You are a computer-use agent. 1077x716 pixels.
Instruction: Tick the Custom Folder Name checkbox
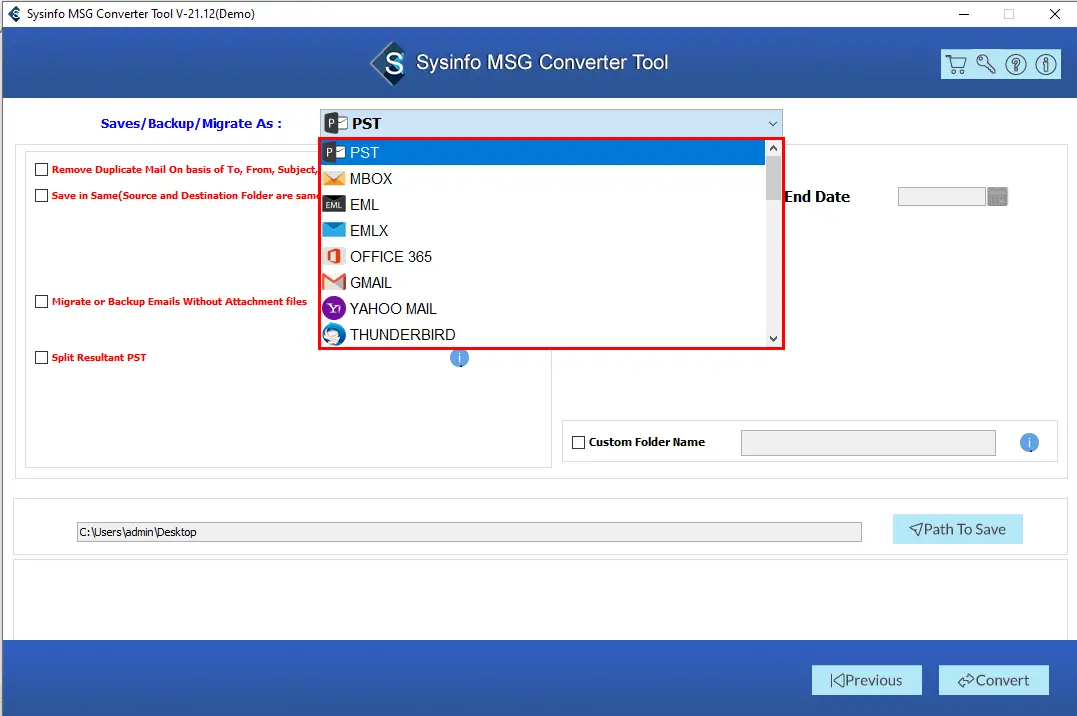click(578, 443)
